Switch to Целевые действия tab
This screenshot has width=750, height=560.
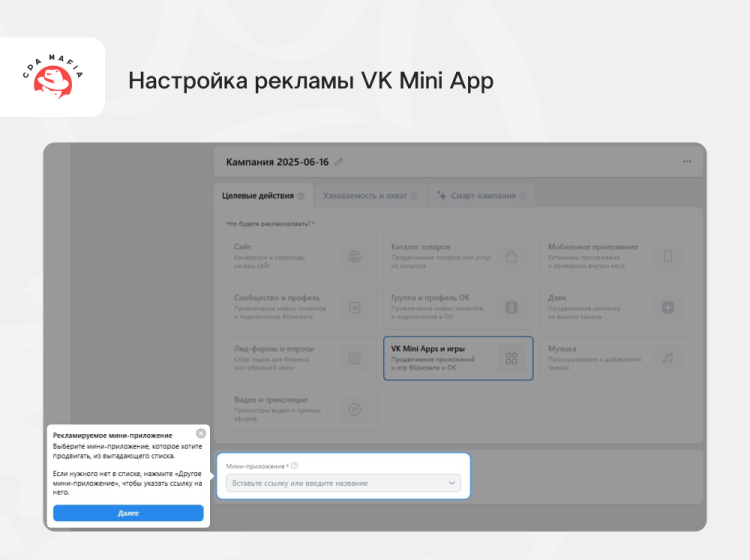[x=263, y=196]
